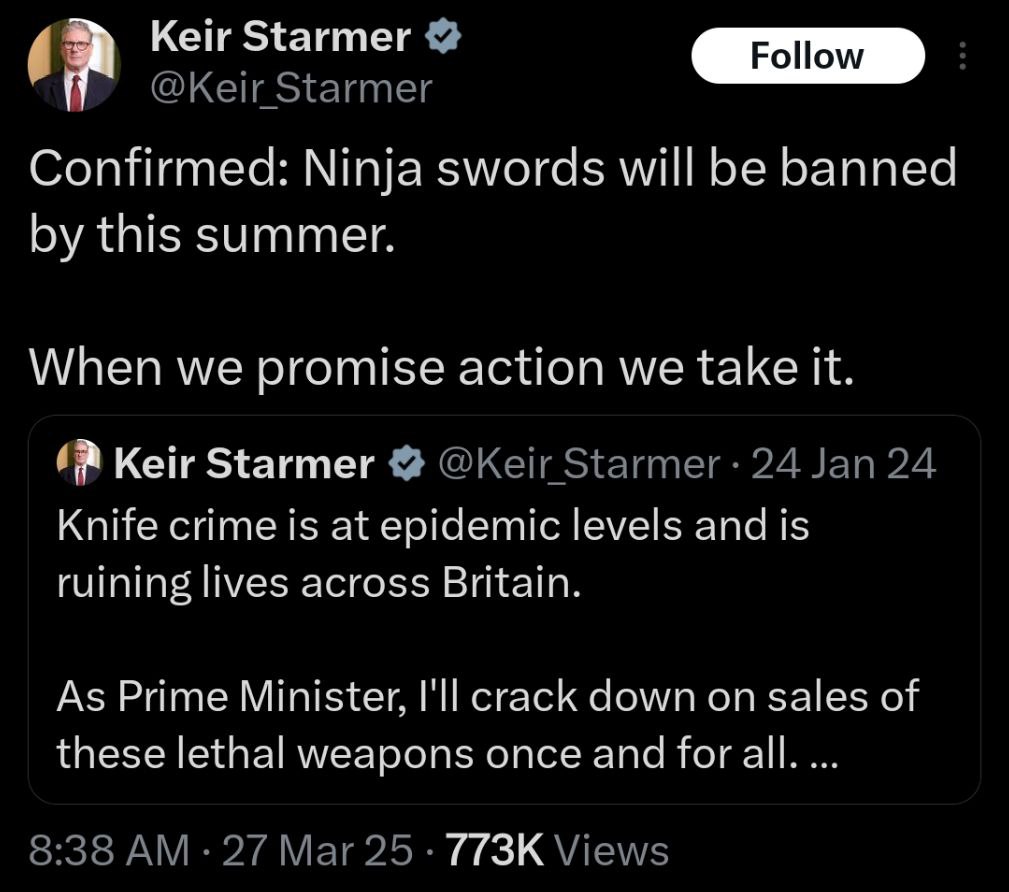Viewport: 1009px width, 892px height.
Task: Click the small avatar in quoted tweet
Action: (79, 463)
